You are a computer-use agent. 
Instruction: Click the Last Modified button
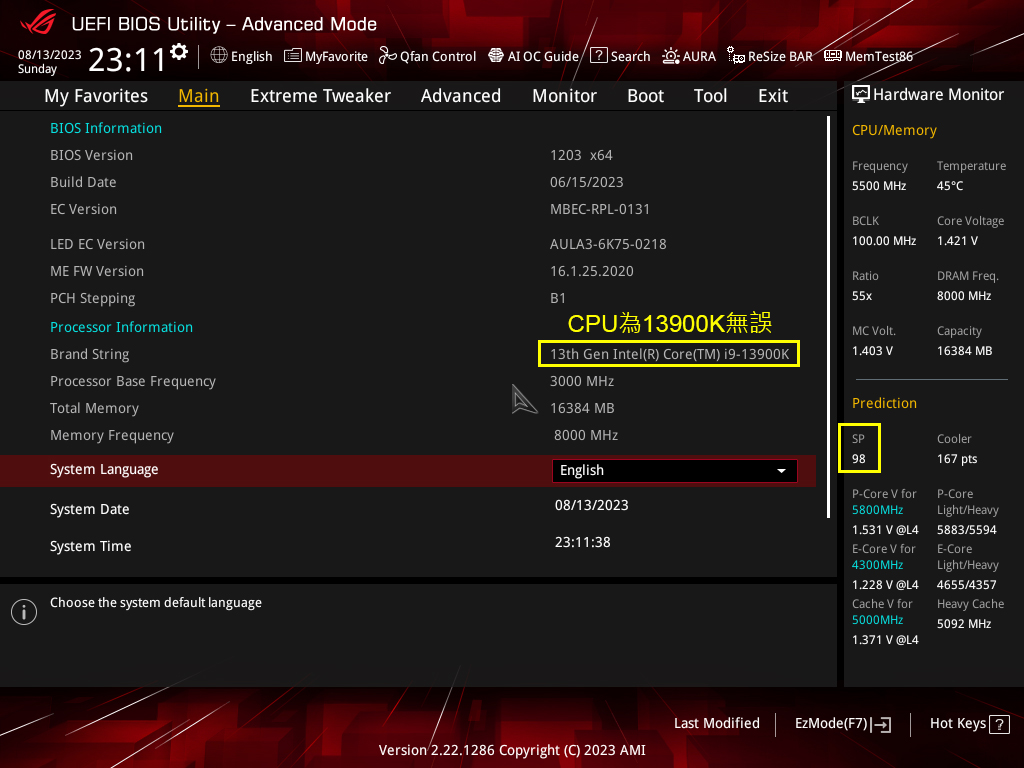[716, 723]
